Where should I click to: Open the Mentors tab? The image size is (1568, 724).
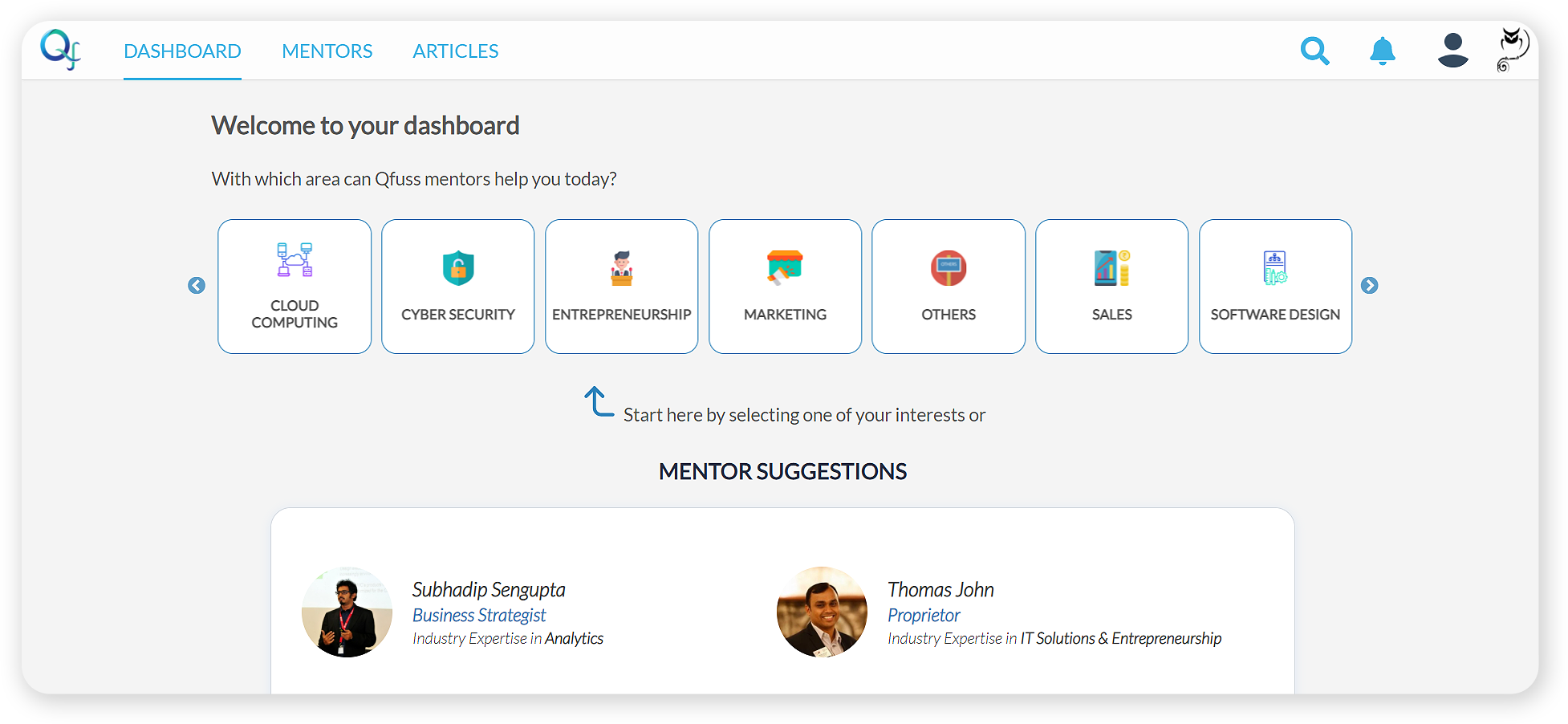pyautogui.click(x=327, y=51)
